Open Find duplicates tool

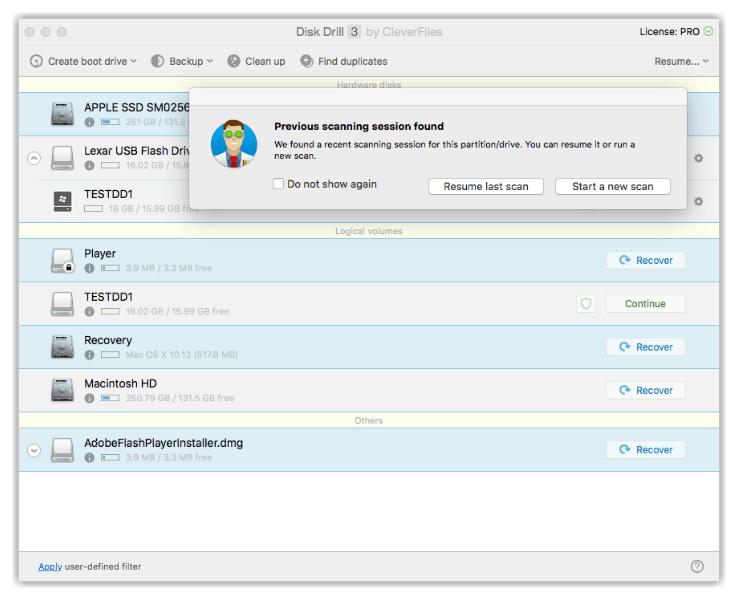344,61
